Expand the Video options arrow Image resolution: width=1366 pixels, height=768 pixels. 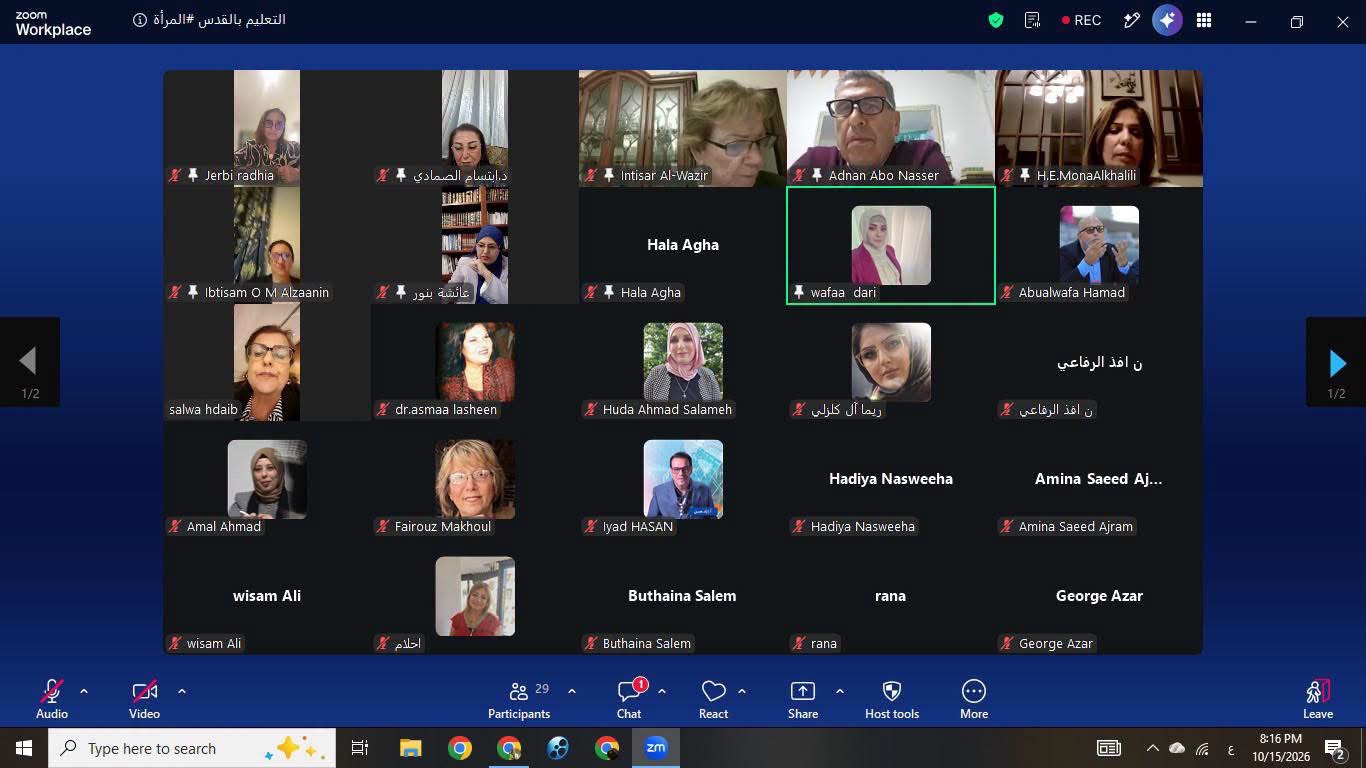[181, 691]
